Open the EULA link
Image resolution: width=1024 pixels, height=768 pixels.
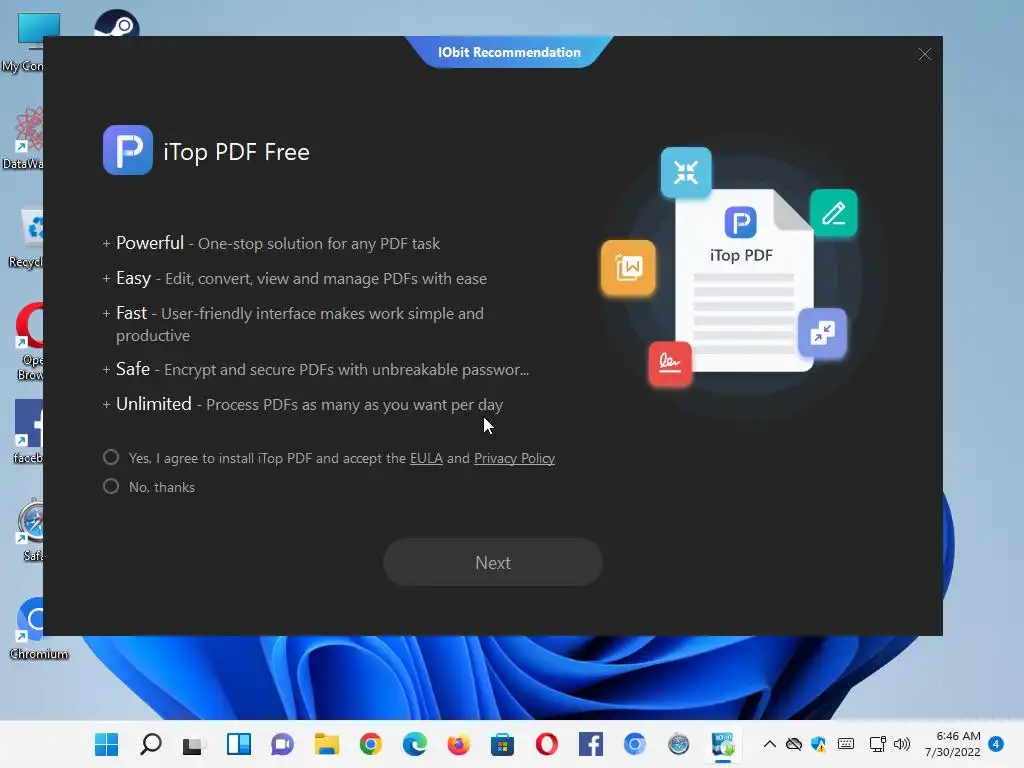[x=426, y=458]
